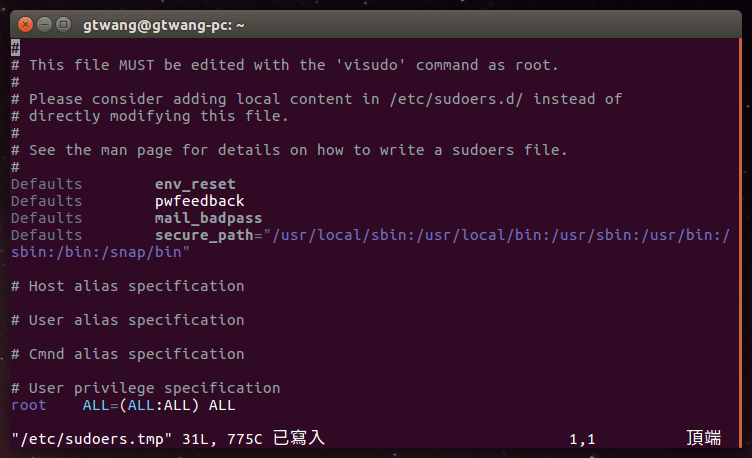Click on the pwfeedback option

(199, 201)
